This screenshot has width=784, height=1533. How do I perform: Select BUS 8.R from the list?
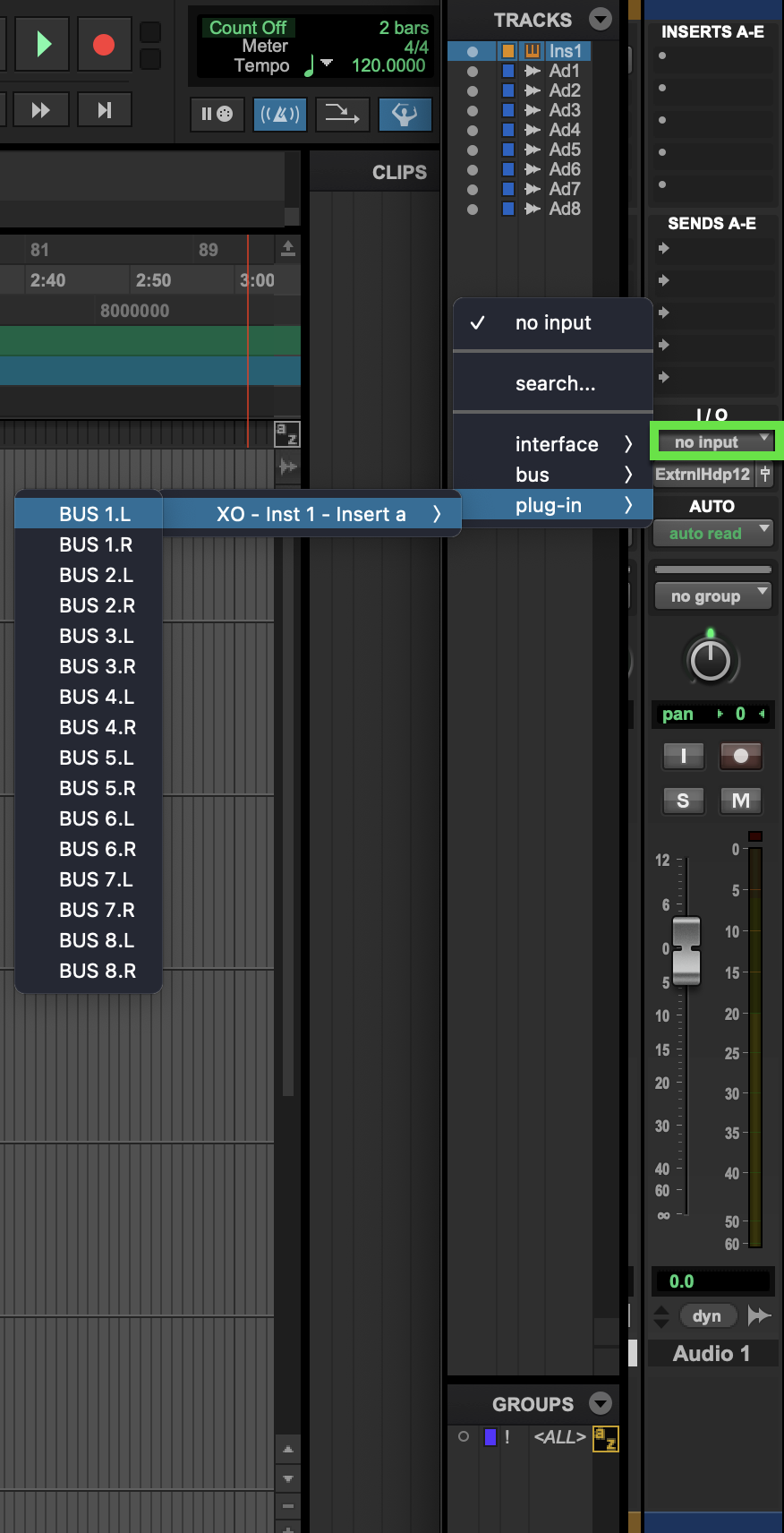coord(89,971)
